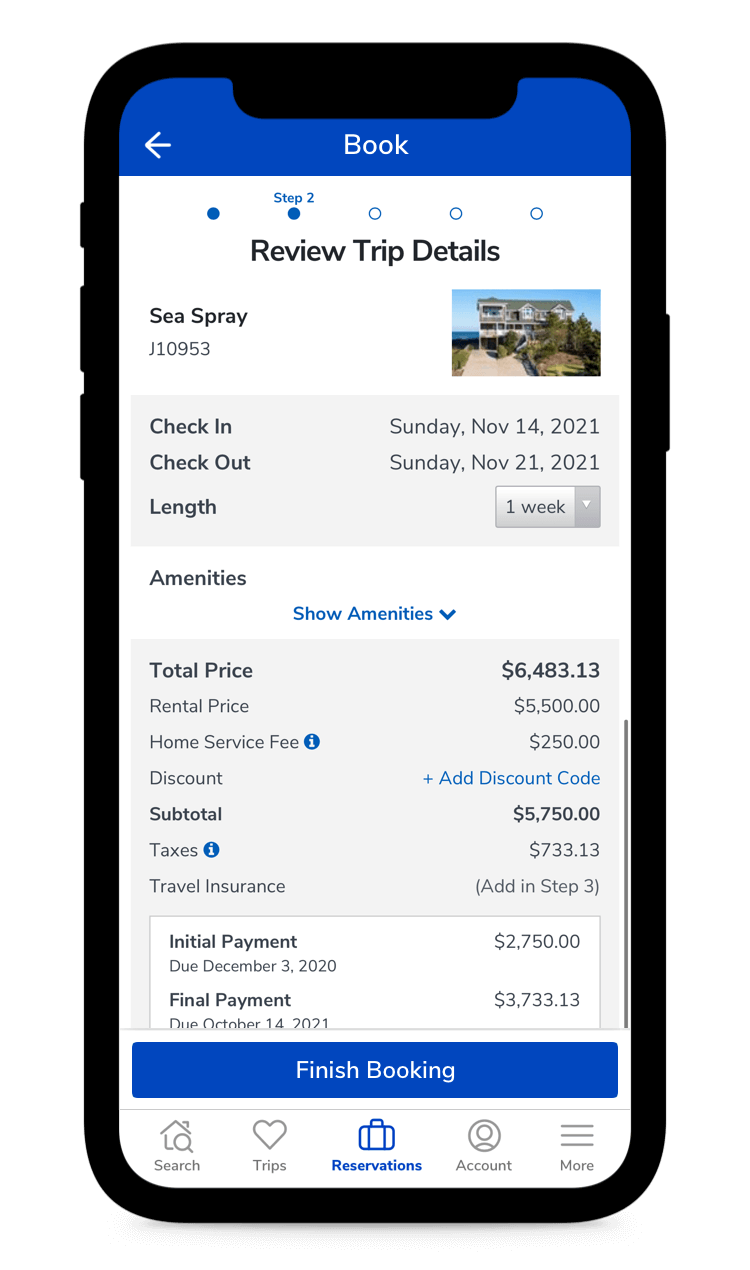Tap the back arrow in the header

158,145
